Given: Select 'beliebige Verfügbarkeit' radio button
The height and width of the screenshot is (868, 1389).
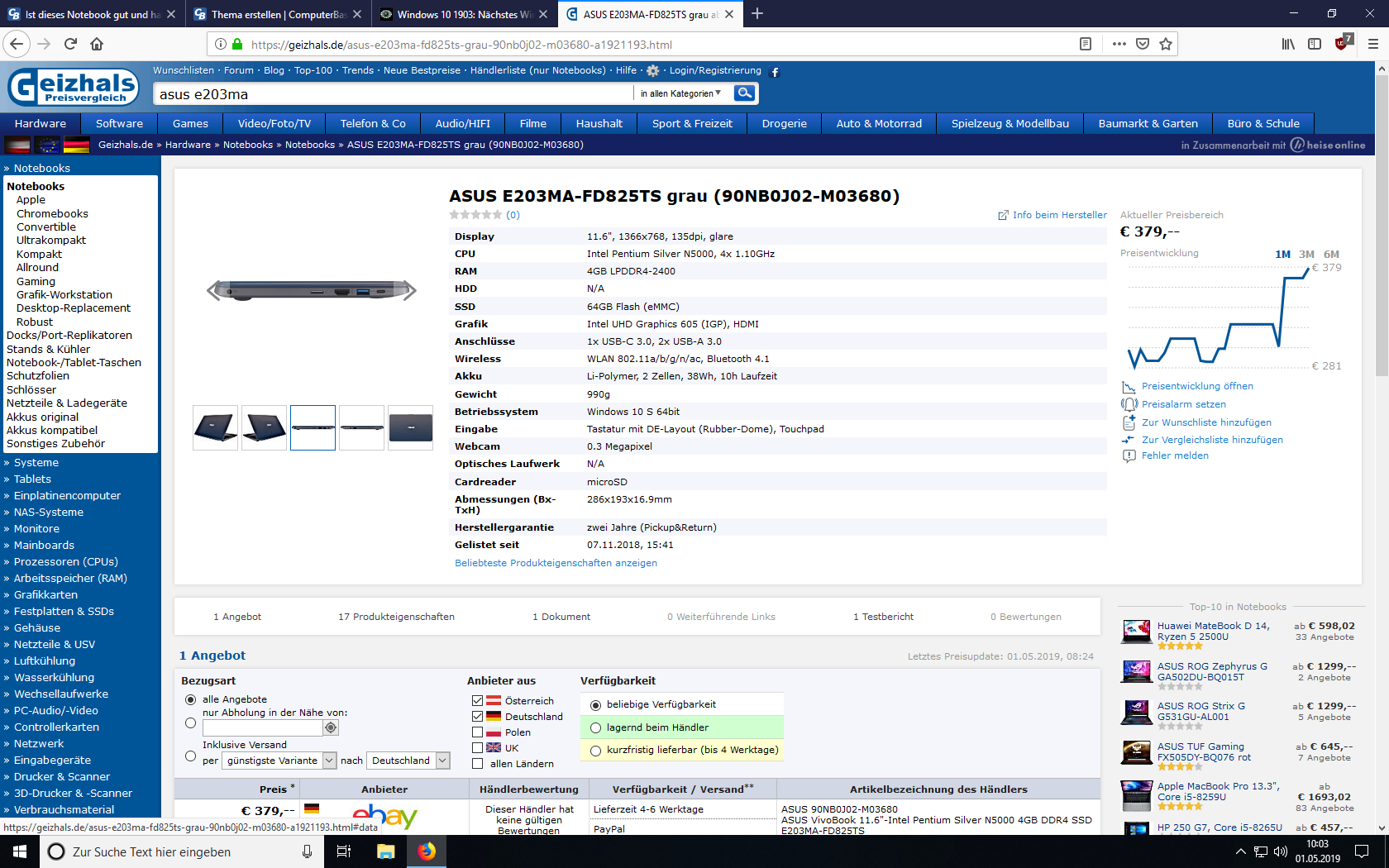Looking at the screenshot, I should pyautogui.click(x=595, y=705).
